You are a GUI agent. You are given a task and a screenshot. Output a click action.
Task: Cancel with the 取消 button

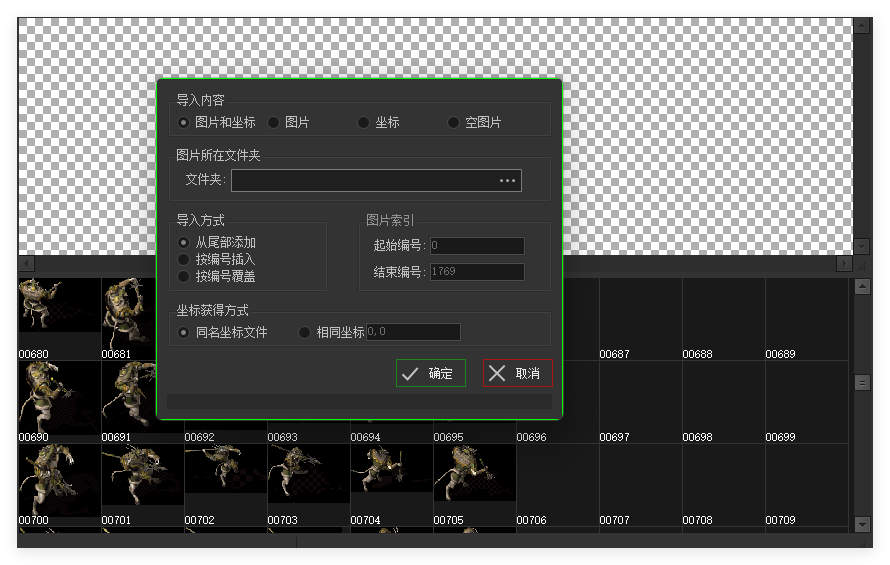pyautogui.click(x=518, y=373)
